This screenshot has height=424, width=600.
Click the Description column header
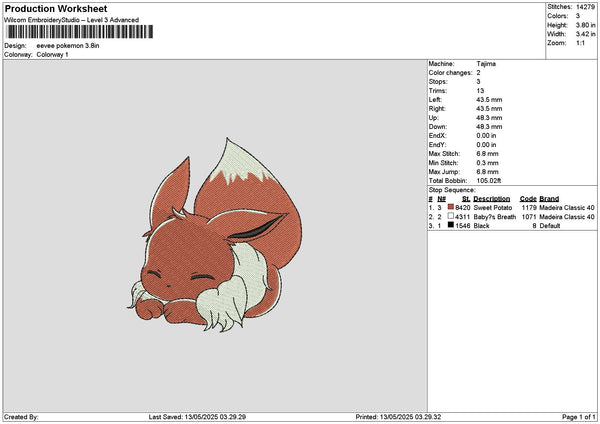click(x=492, y=198)
